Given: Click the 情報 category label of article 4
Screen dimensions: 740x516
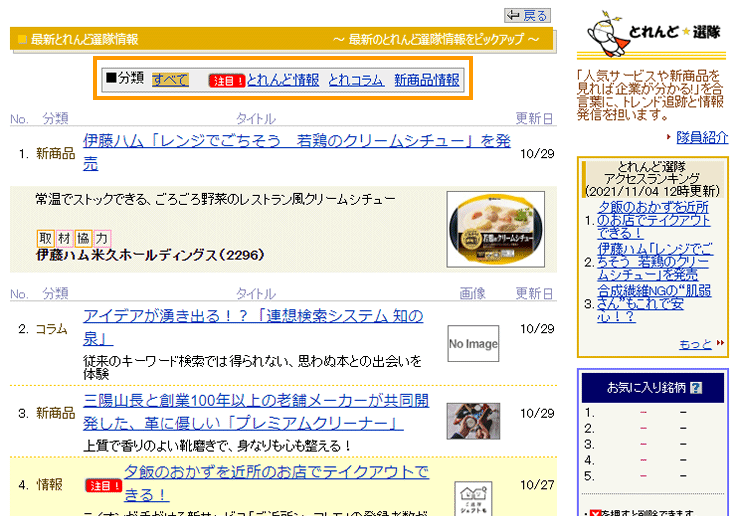Looking at the screenshot, I should [50, 485].
